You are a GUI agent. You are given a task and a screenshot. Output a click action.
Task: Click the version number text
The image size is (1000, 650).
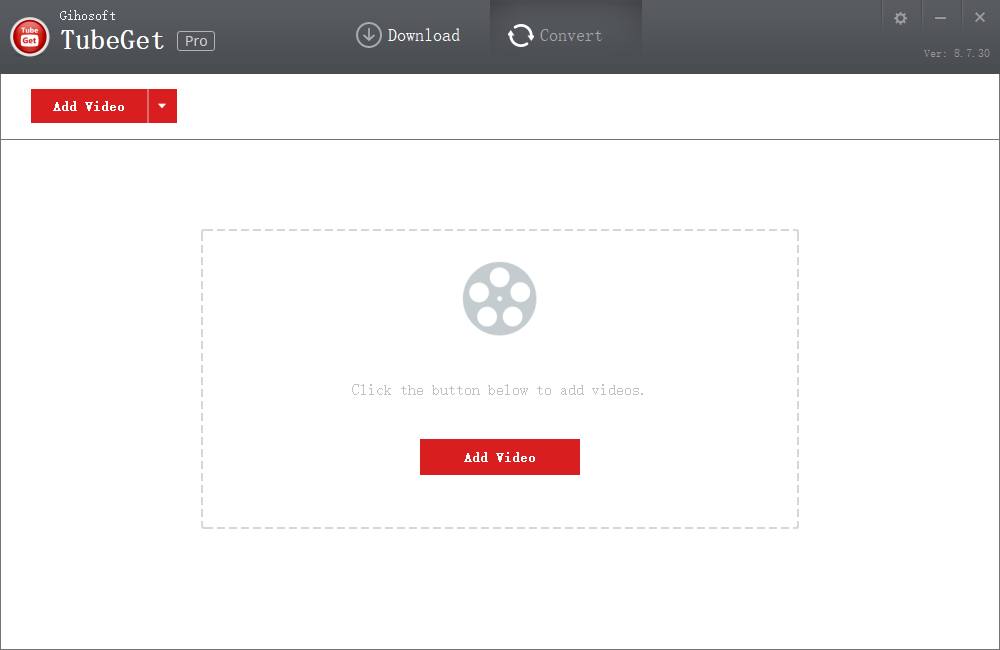[956, 54]
